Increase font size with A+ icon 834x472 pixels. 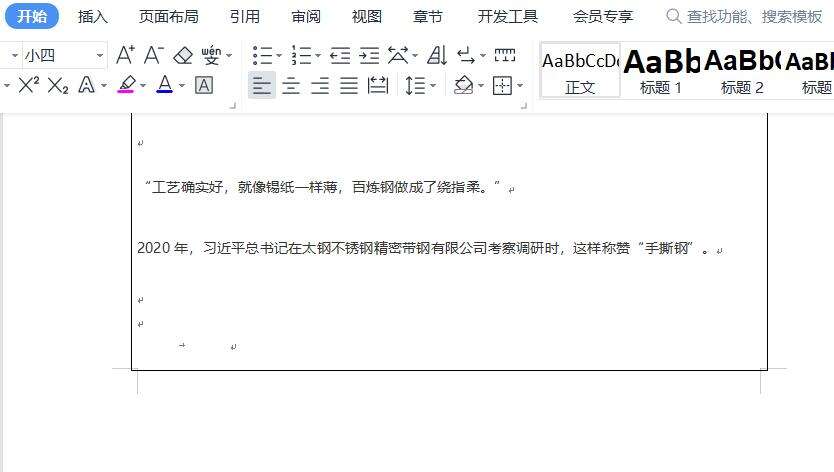click(126, 55)
